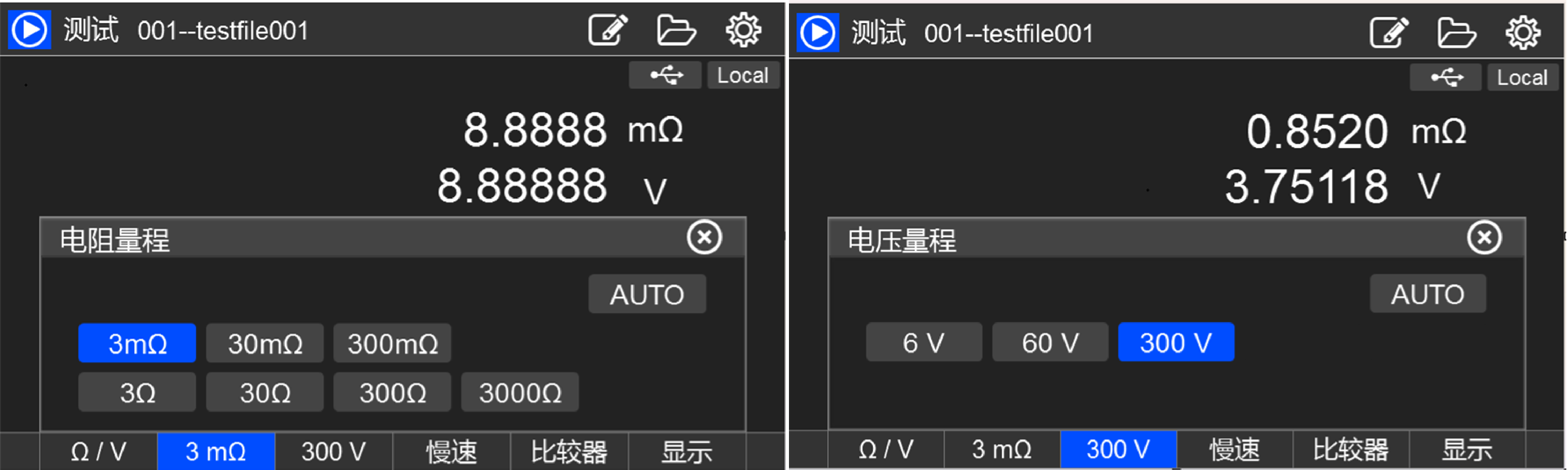
Task: Choose the 6 V voltage range
Action: tap(924, 342)
